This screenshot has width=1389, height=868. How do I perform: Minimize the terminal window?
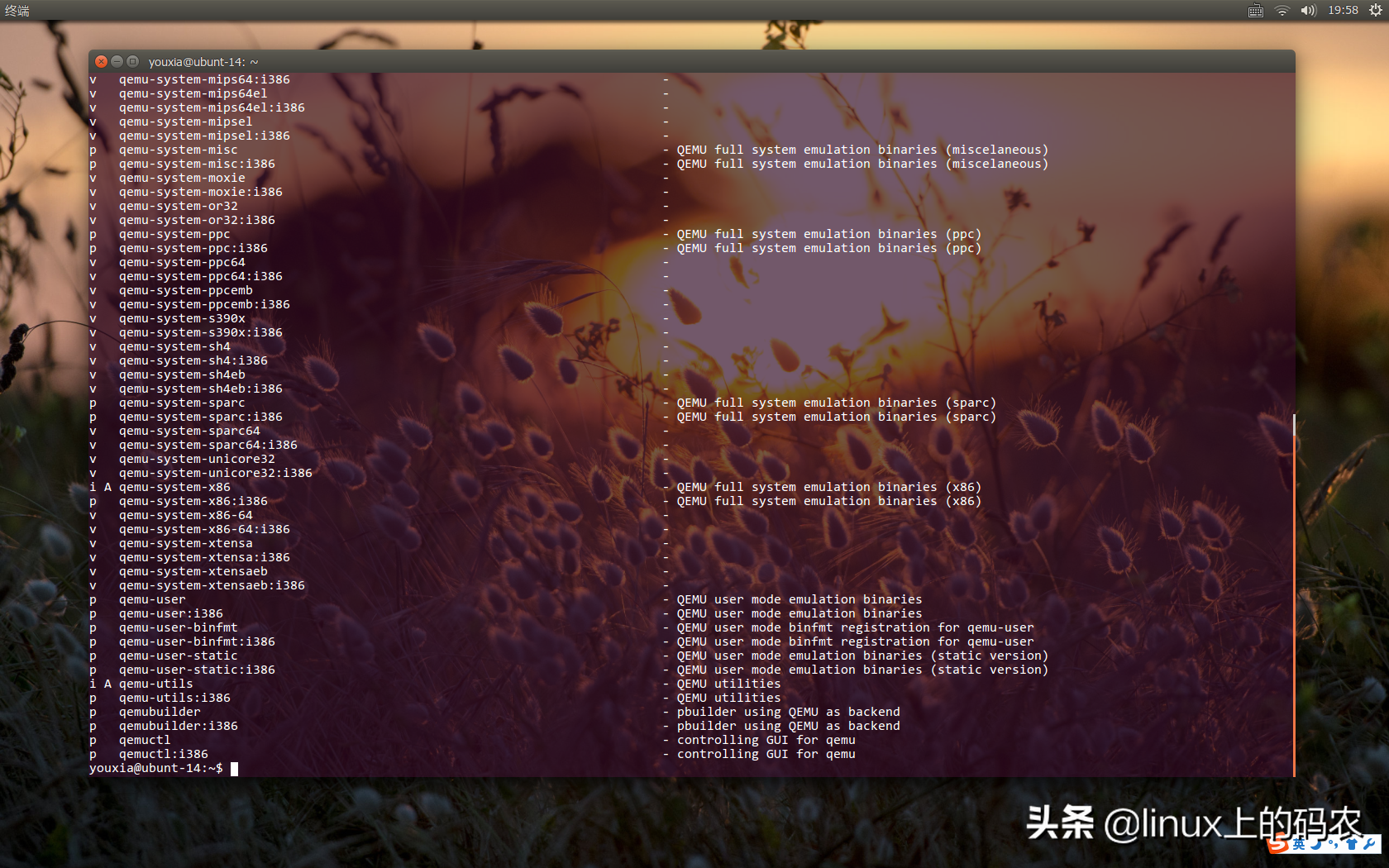(117, 62)
